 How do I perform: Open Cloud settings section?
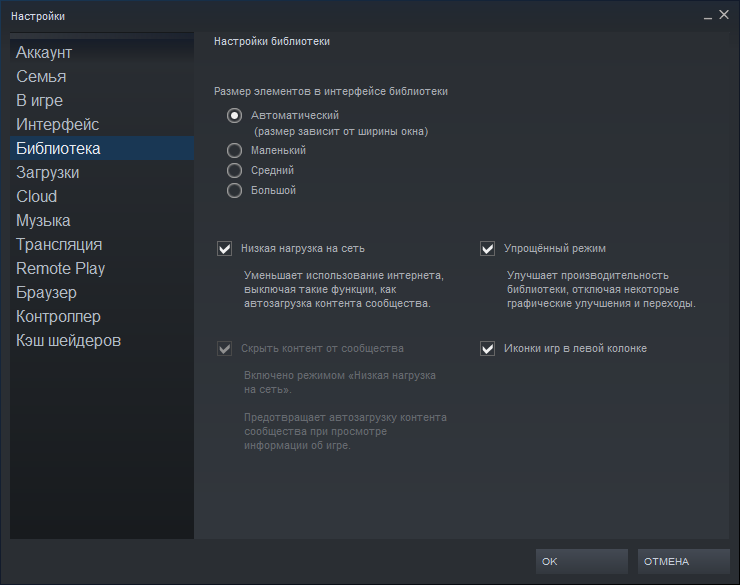101,196
